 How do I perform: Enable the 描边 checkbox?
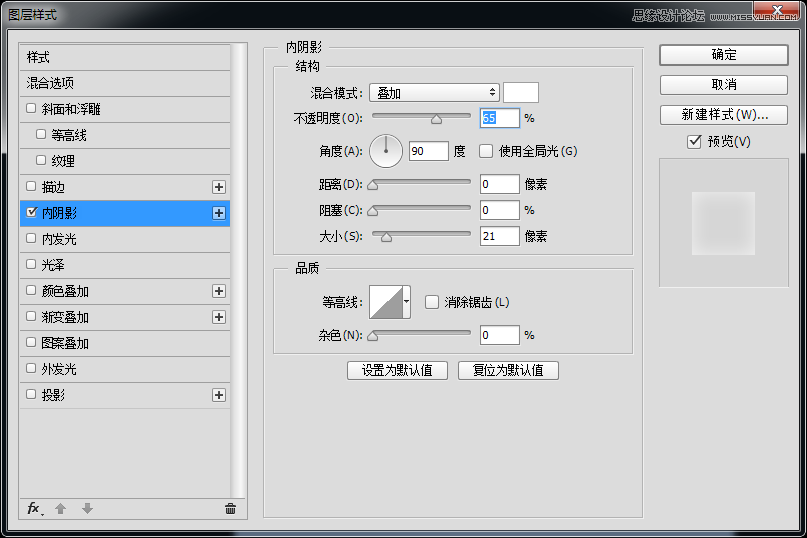31,186
